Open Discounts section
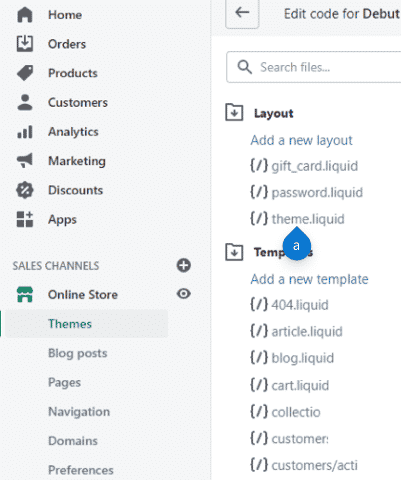The image size is (401, 480). coord(76,190)
